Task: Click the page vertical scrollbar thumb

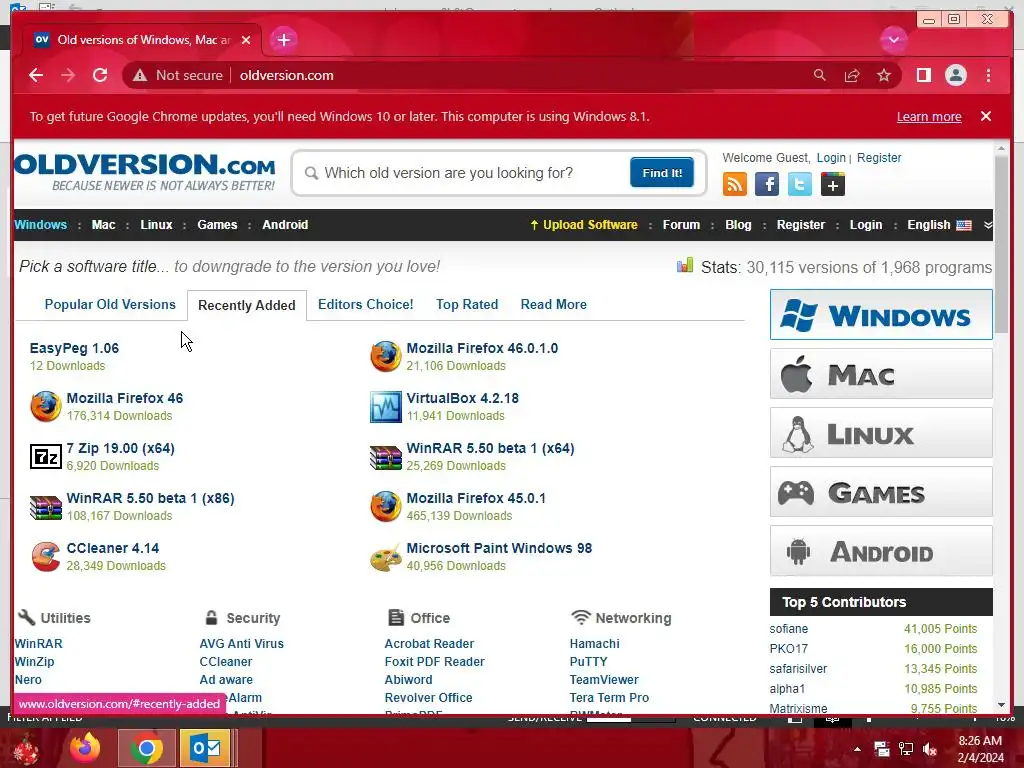Action: (x=1002, y=245)
